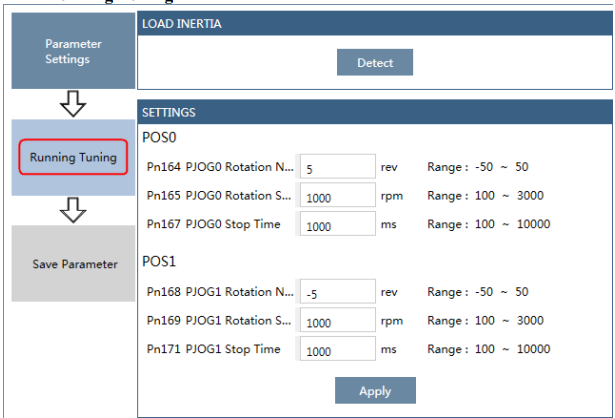
Task: Select the Running Tuning step
Action: coord(73,157)
